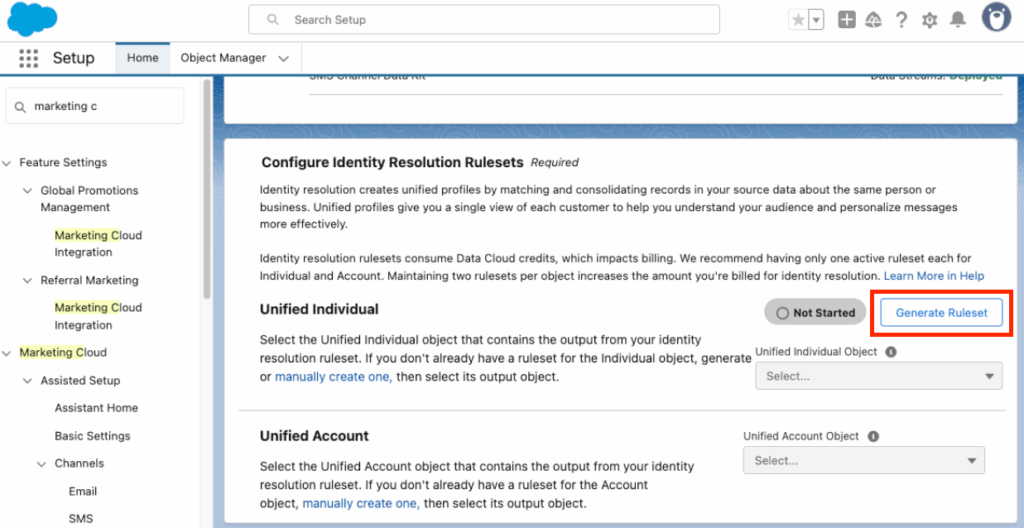Screen dimensions: 1024x528
Task: Click the sidebar vertical scrollbar
Action: (206, 189)
